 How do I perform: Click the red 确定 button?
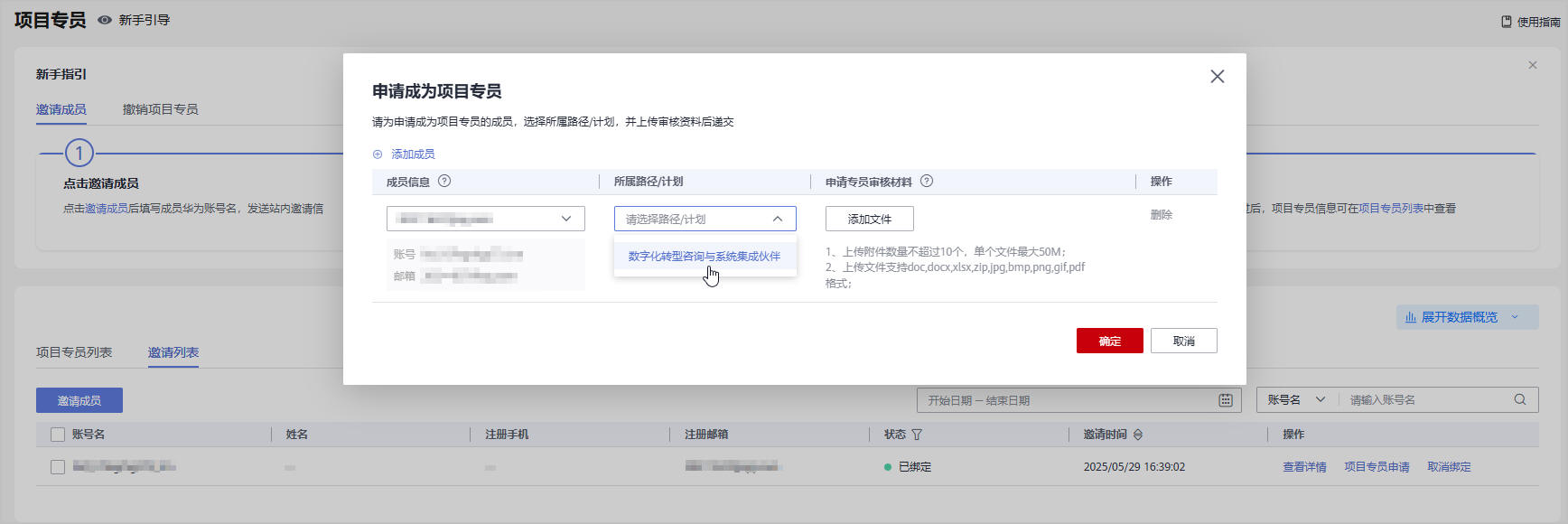(1109, 341)
